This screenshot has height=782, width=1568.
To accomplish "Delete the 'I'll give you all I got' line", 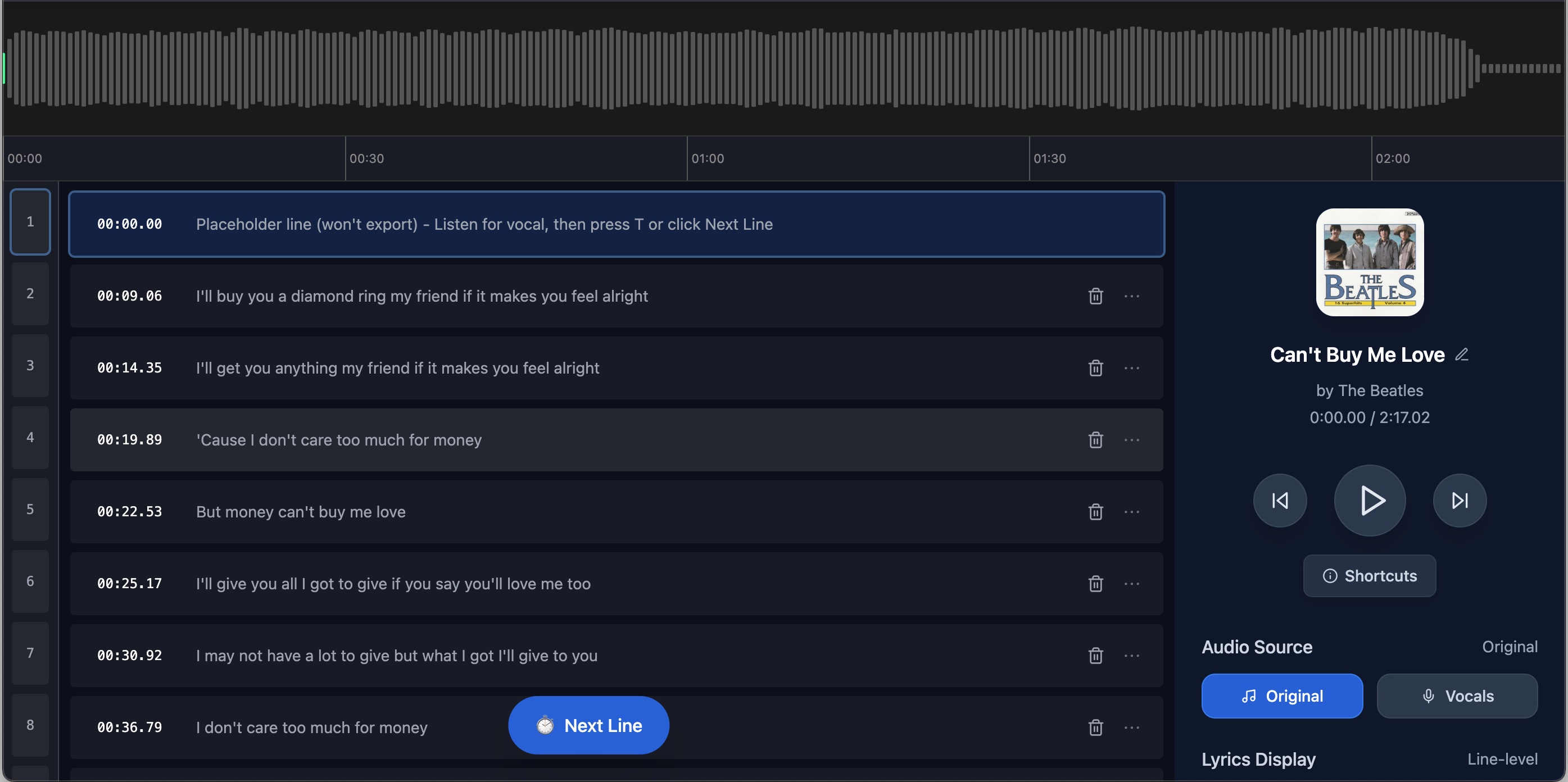I will (x=1095, y=583).
